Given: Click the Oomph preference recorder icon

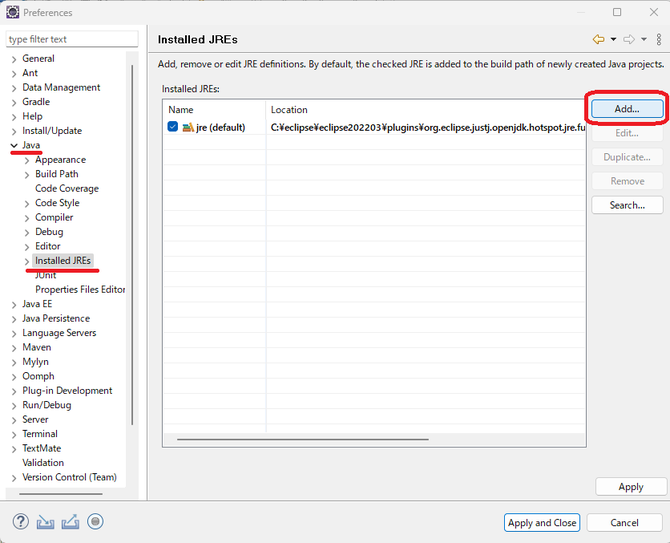Looking at the screenshot, I should point(95,522).
